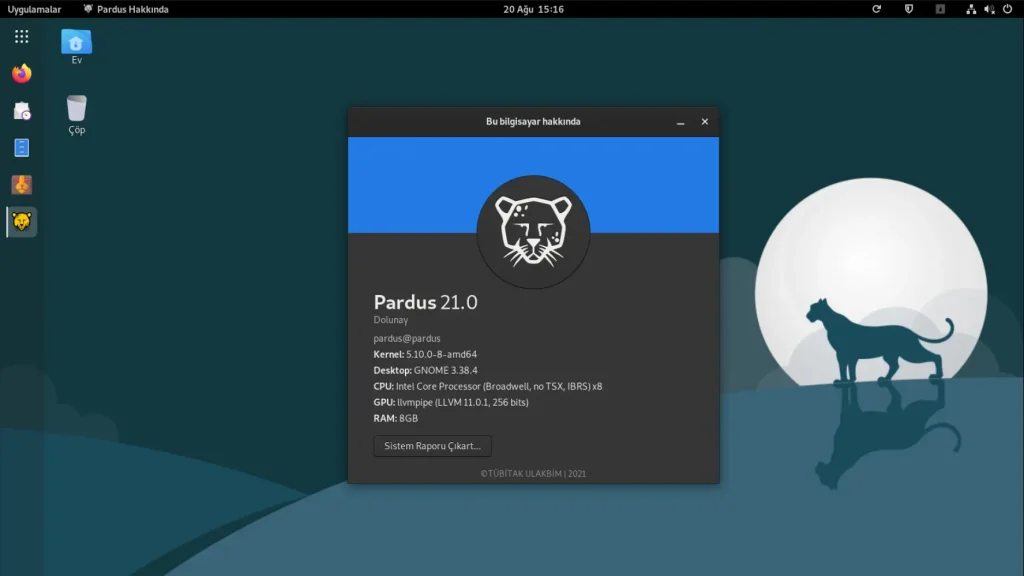The height and width of the screenshot is (576, 1024).
Task: Open the Ev home folder on the desktop
Action: pyautogui.click(x=76, y=46)
